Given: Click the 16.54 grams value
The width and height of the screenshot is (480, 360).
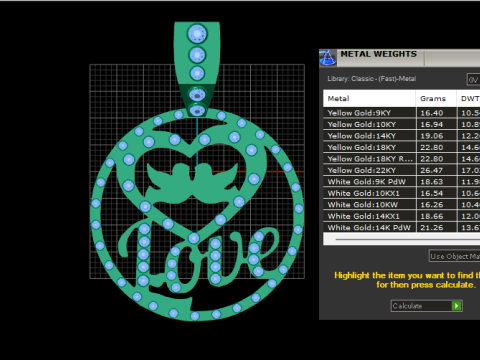Looking at the screenshot, I should (432, 194).
